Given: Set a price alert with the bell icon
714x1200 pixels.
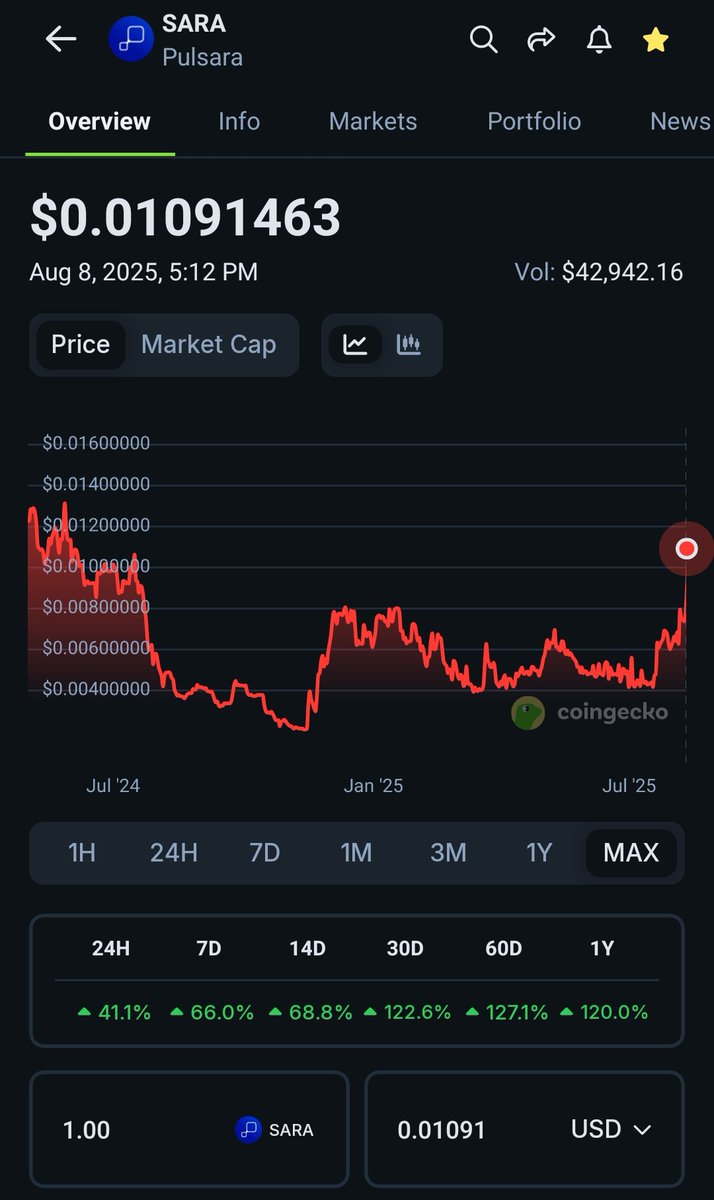Looking at the screenshot, I should pyautogui.click(x=599, y=39).
